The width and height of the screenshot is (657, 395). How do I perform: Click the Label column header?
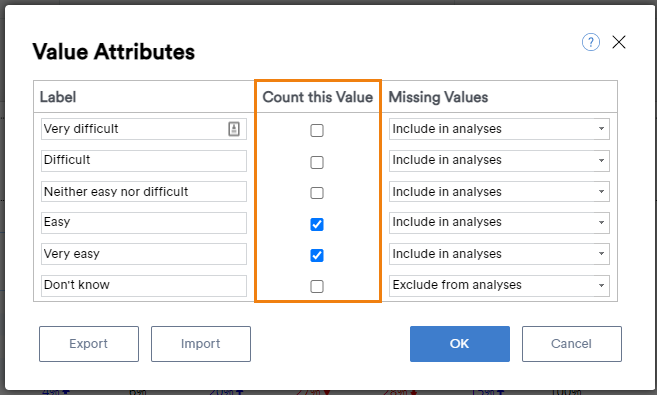tap(58, 97)
